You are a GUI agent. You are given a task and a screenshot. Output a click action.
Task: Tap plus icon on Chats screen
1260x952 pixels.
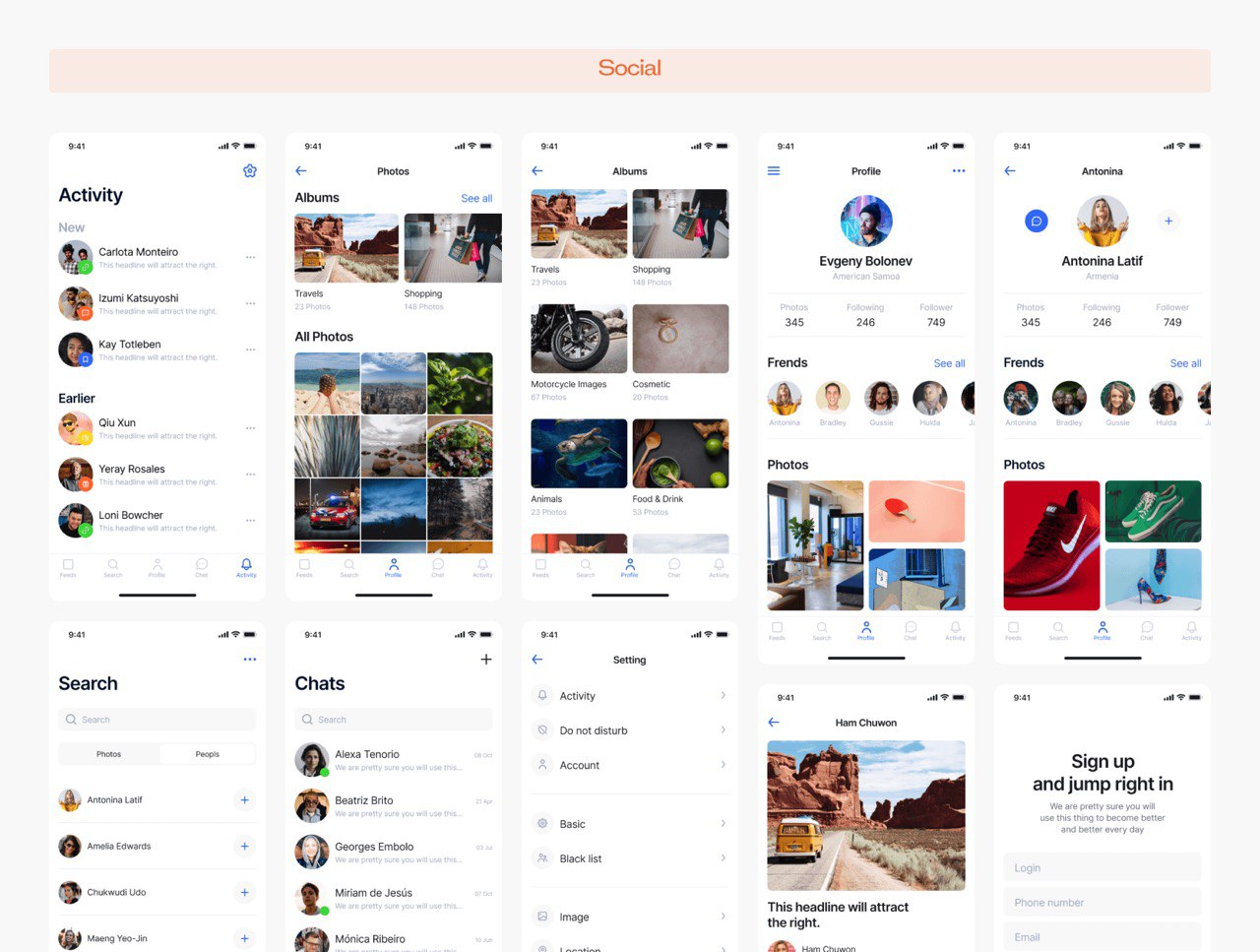point(486,660)
